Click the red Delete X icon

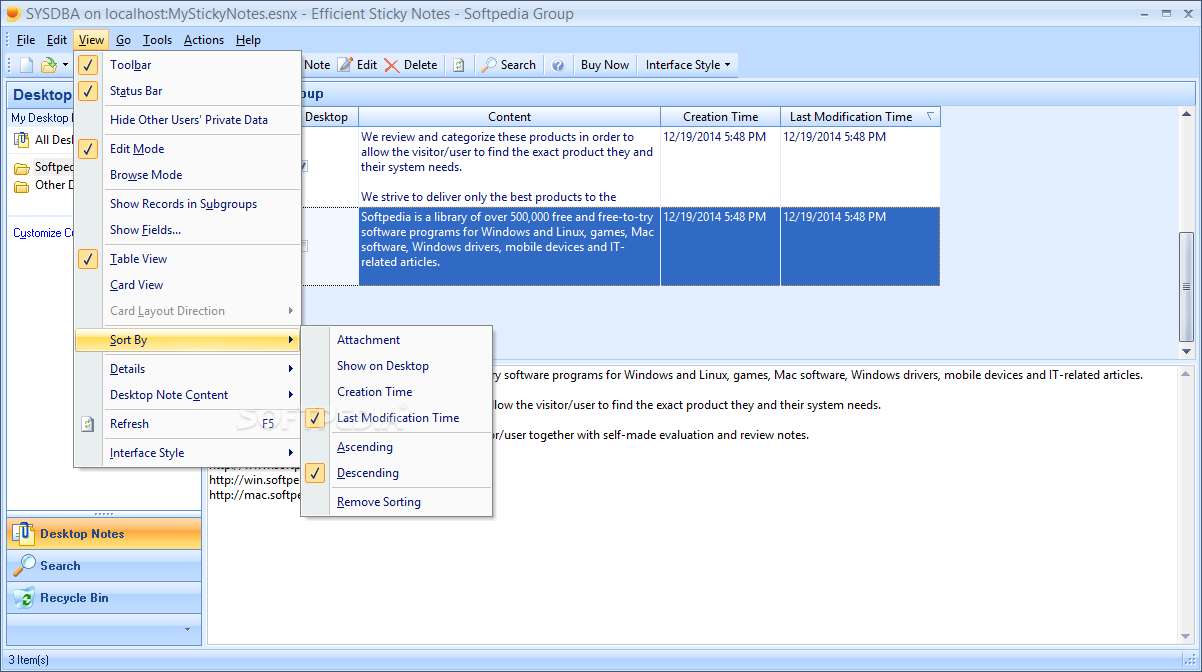tap(391, 65)
